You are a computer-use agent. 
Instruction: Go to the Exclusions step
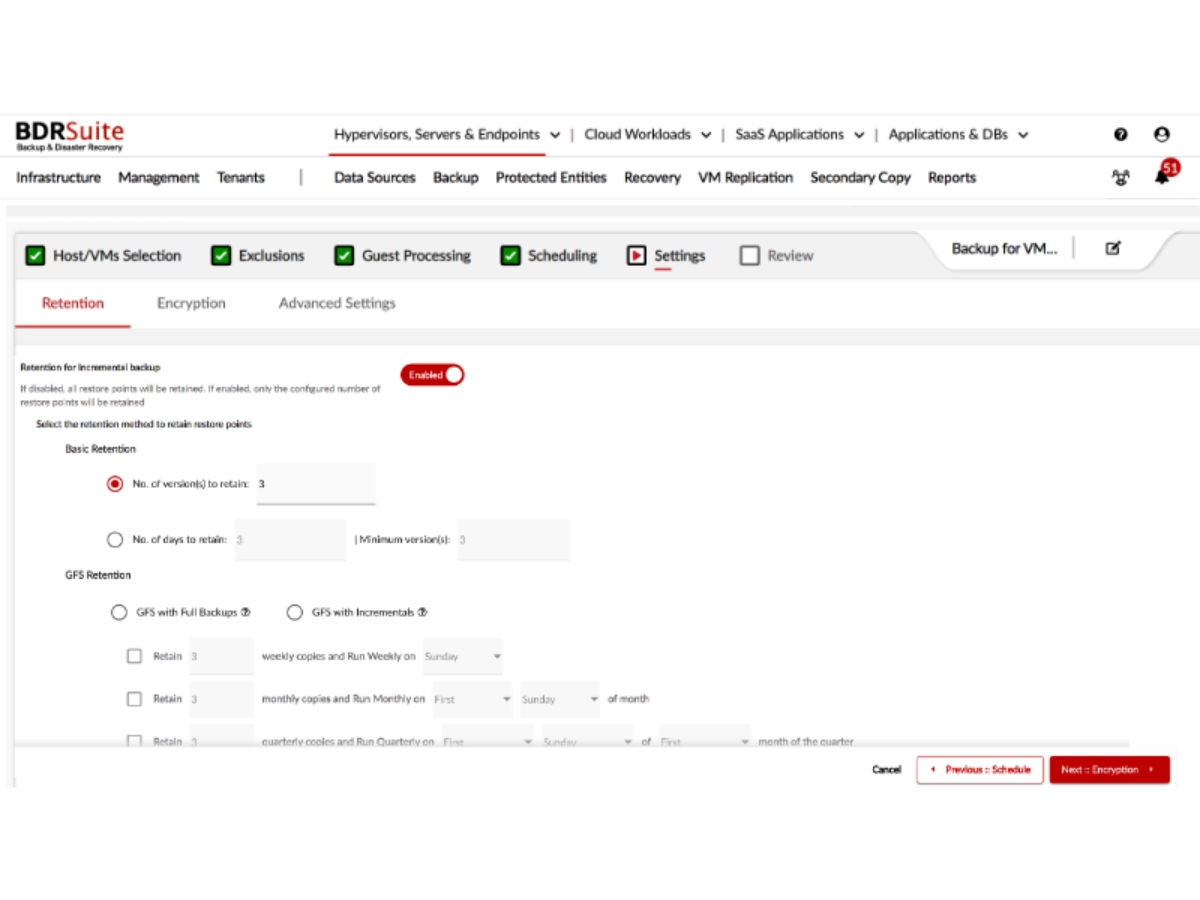pos(258,256)
